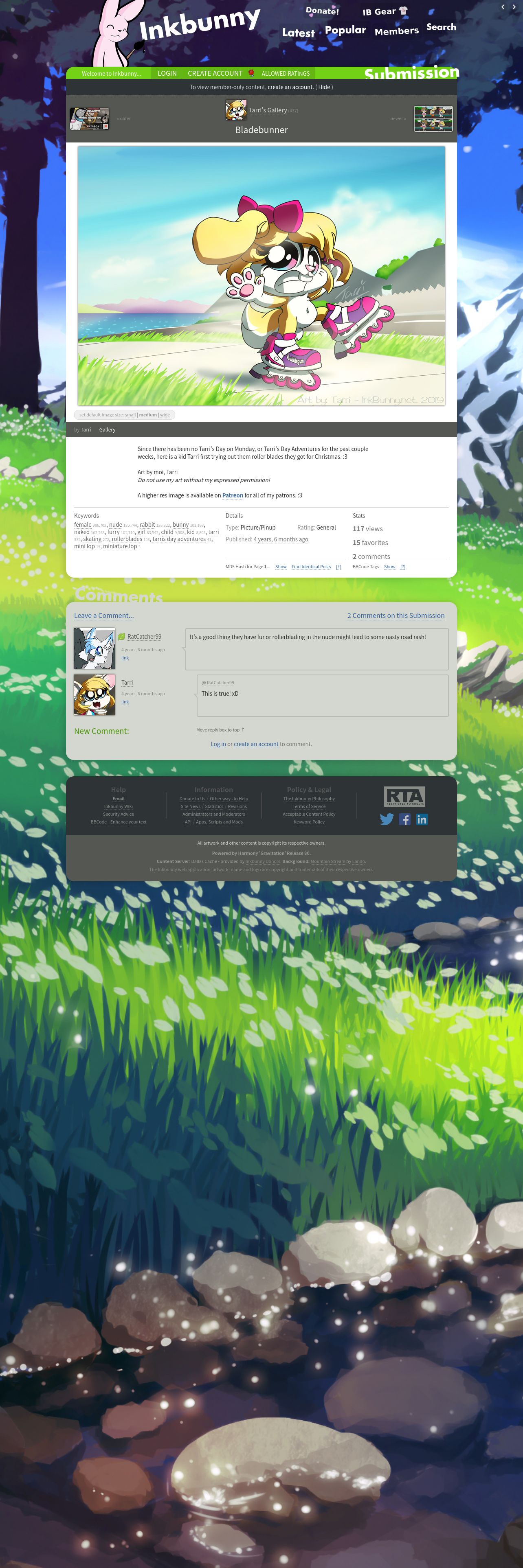Screen dimensions: 523x1568
Task: Click the LOGIN button
Action: 167,73
